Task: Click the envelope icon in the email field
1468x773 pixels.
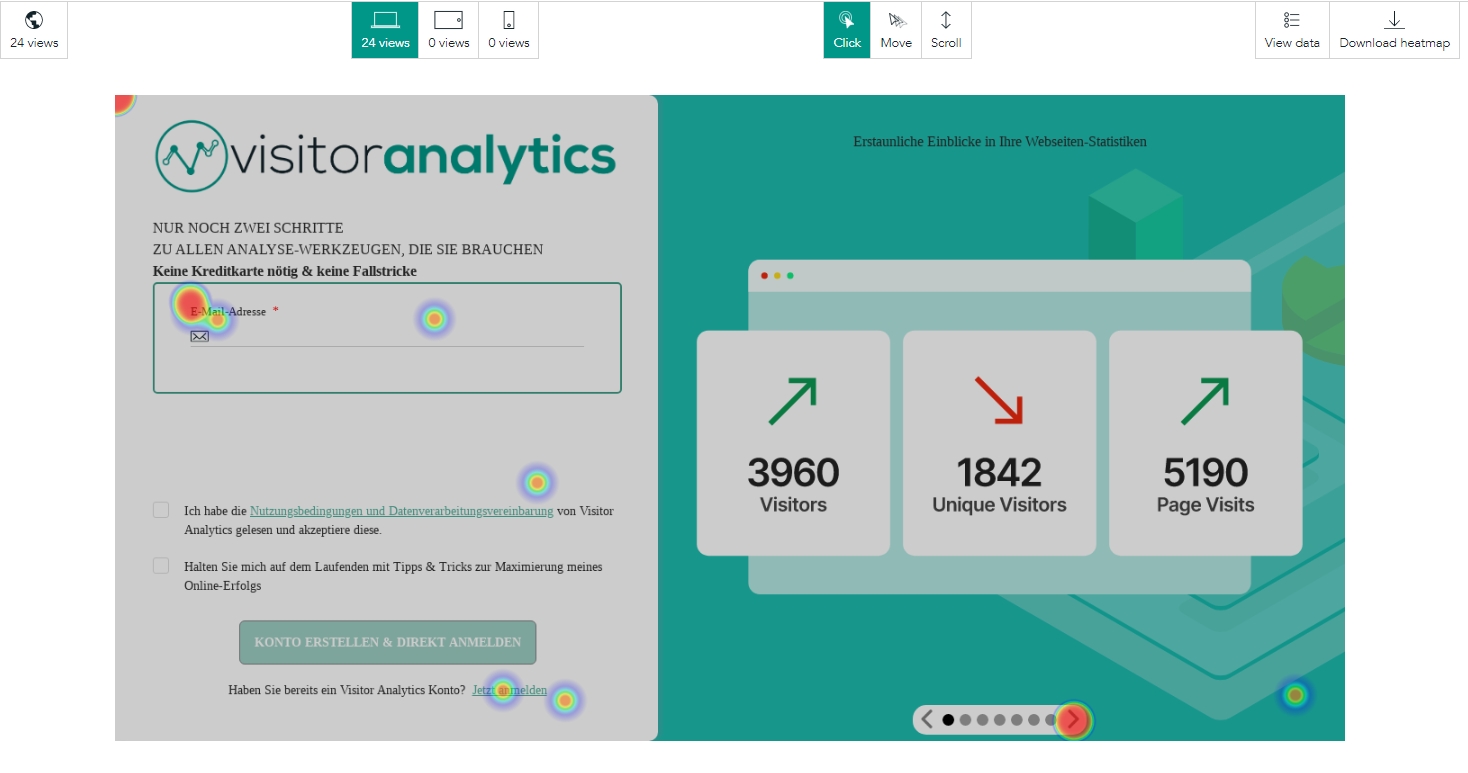Action: [x=200, y=336]
